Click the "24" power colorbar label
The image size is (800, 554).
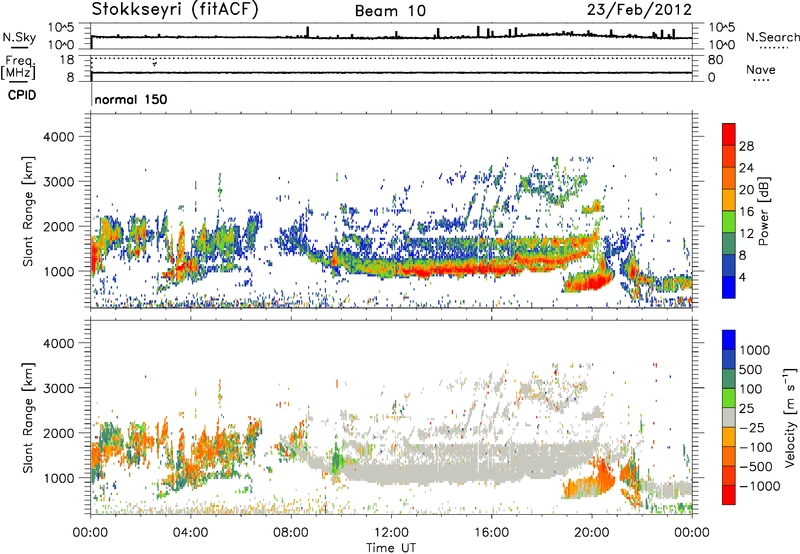746,168
